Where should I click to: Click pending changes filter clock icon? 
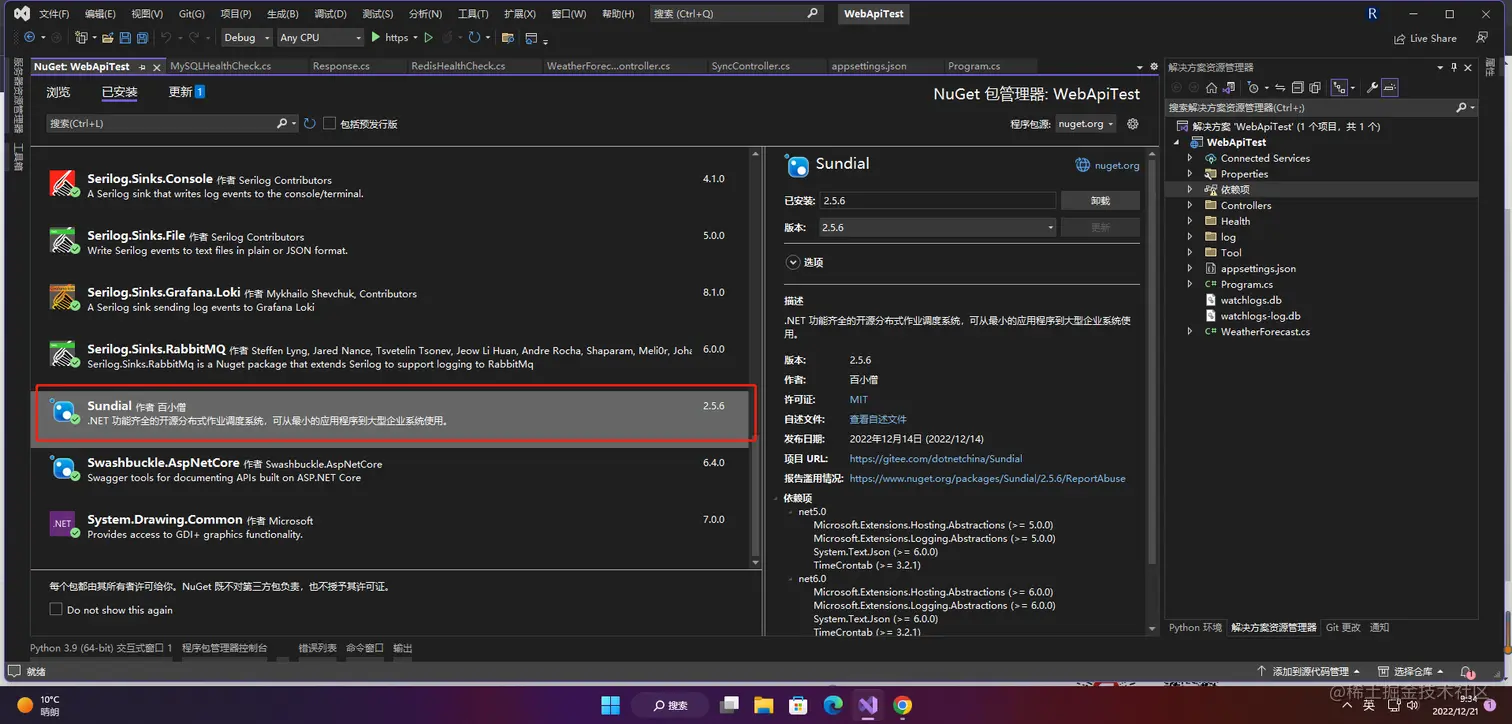(x=1253, y=88)
